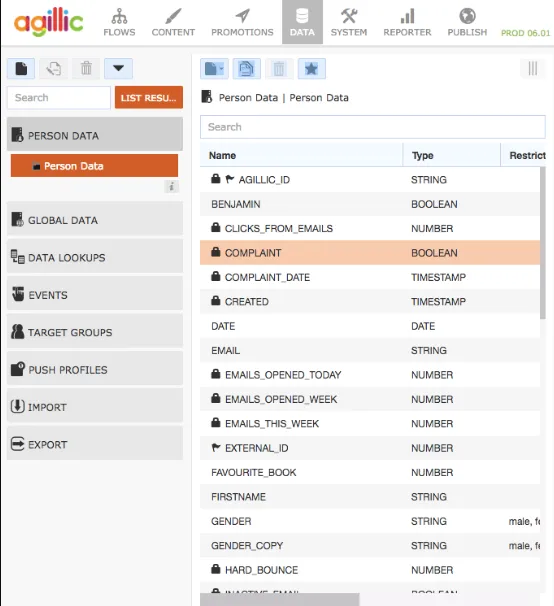
Task: Click the column settings icon at top right
Action: [x=533, y=69]
